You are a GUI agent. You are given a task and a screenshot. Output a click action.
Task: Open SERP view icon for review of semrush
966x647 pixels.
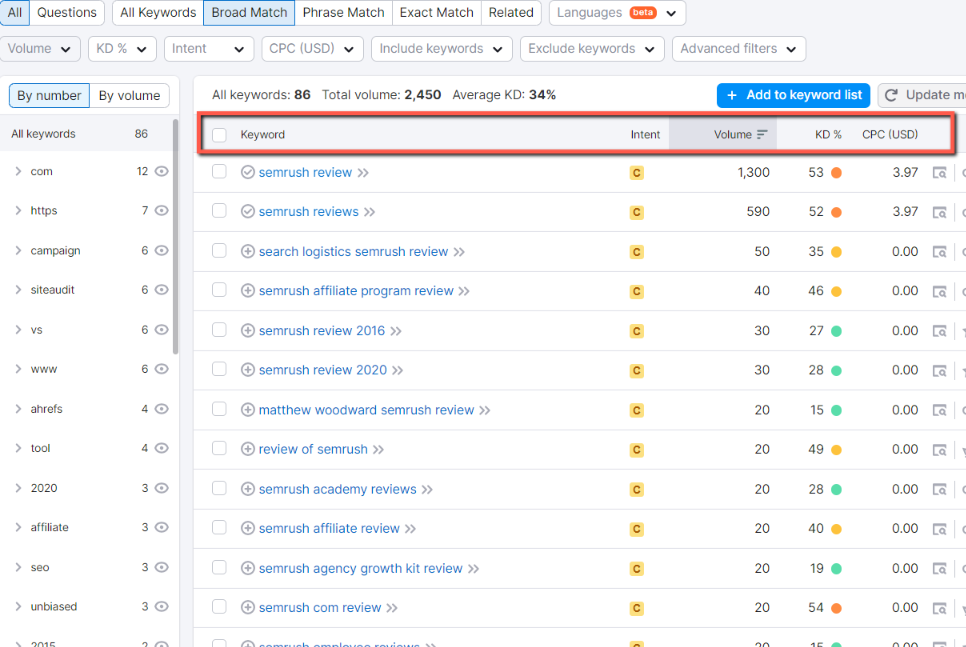(939, 450)
